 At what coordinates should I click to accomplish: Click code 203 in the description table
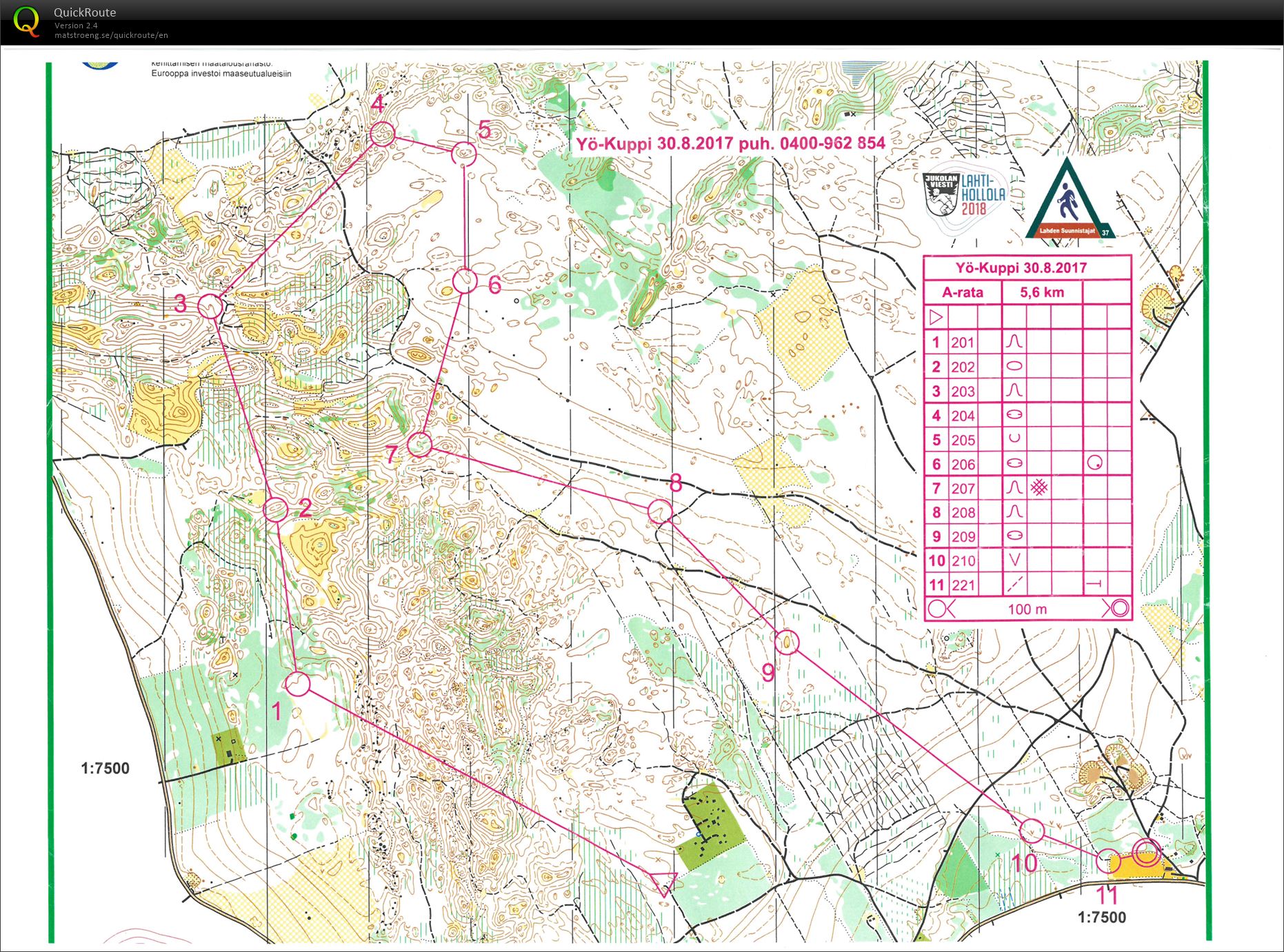[x=963, y=392]
